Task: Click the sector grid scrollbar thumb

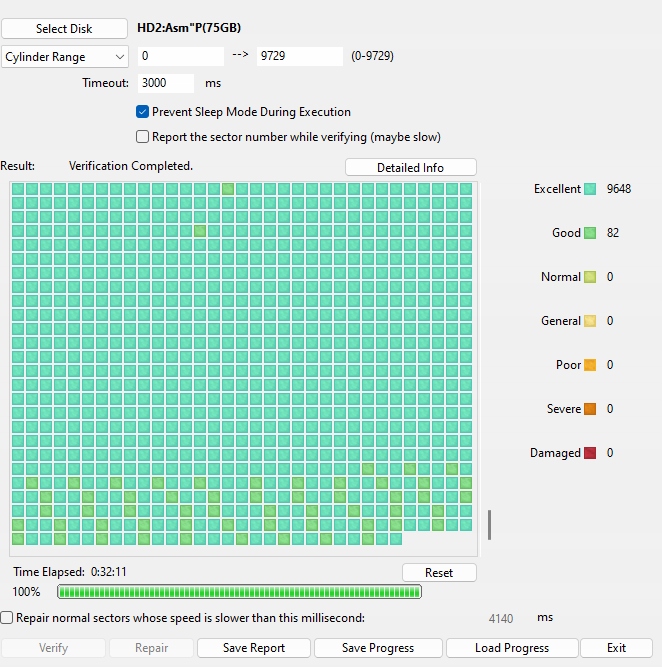Action: [x=489, y=524]
